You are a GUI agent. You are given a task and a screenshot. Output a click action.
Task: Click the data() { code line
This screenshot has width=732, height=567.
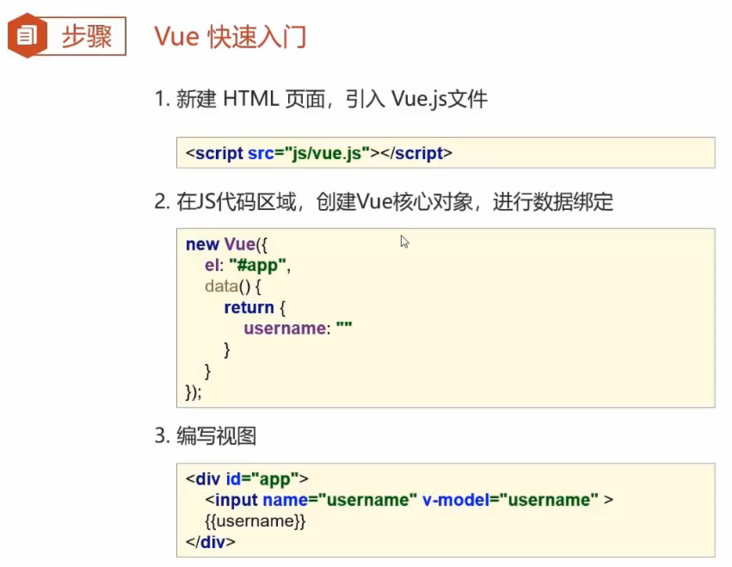(x=232, y=286)
